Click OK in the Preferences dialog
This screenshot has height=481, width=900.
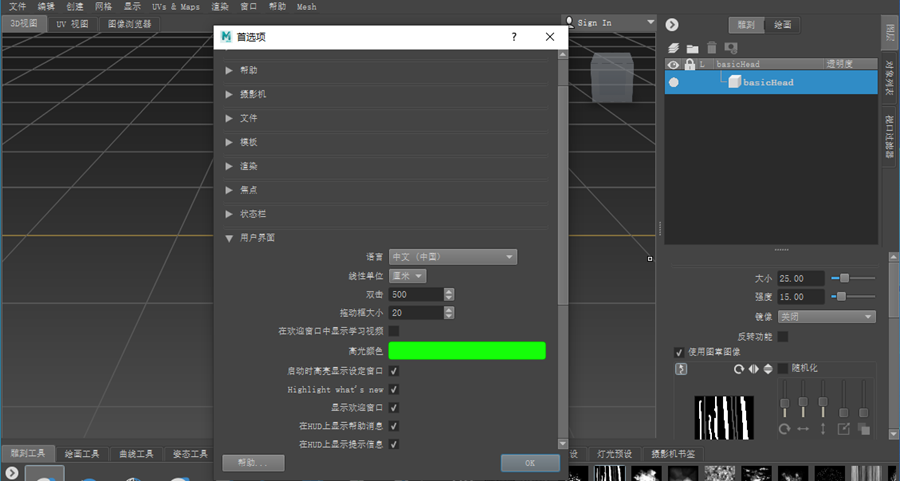pos(530,463)
